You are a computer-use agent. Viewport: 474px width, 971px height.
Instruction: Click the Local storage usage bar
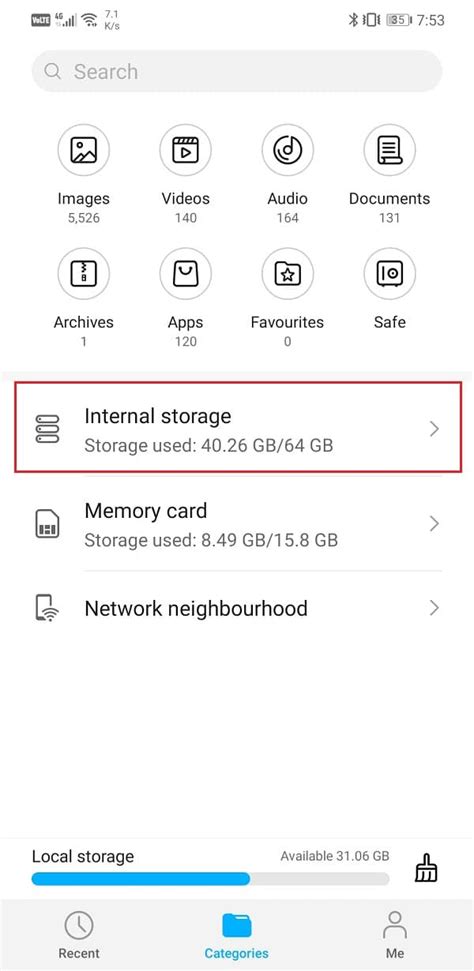pyautogui.click(x=210, y=879)
